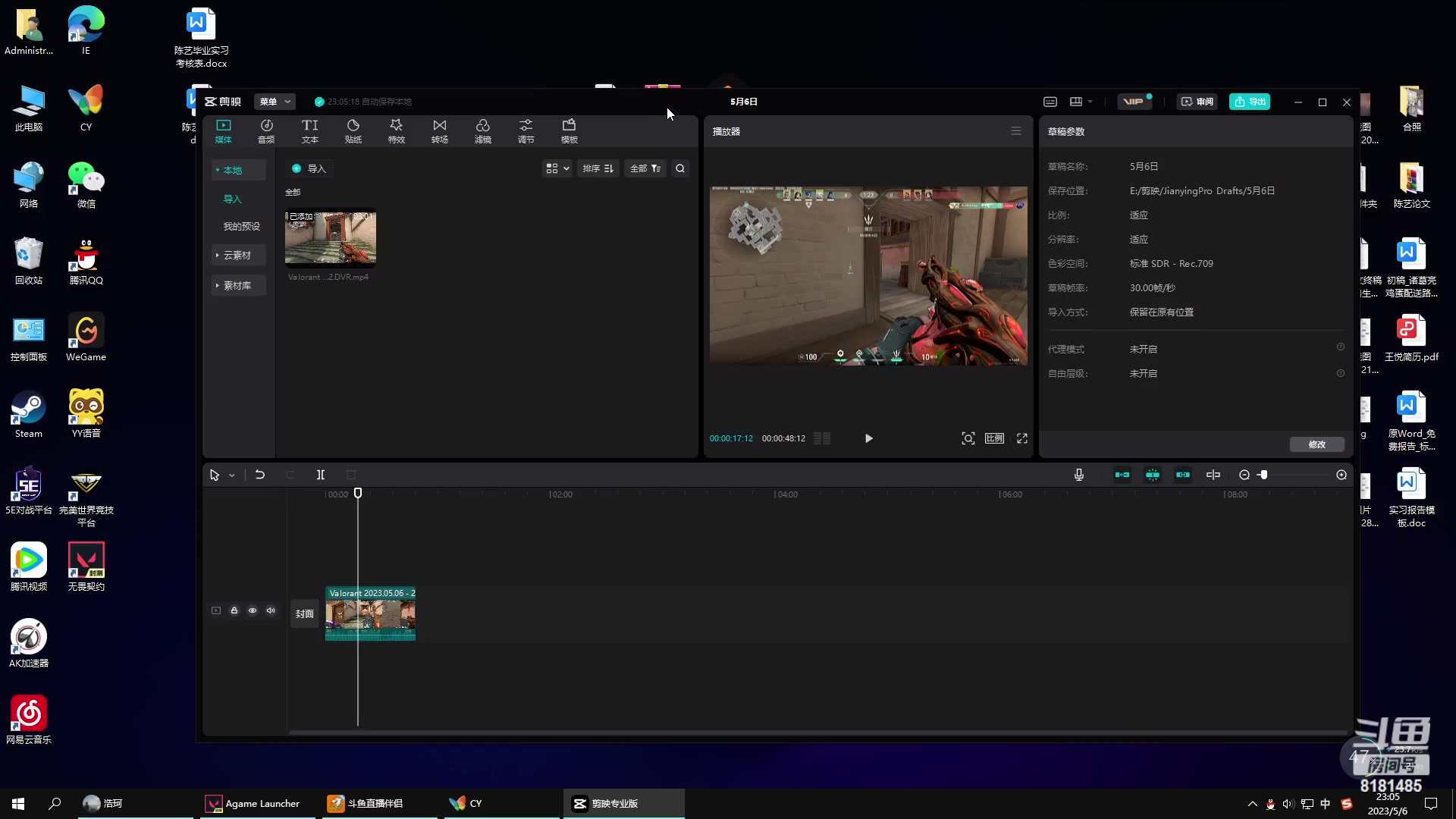Viewport: 1456px width, 819px height.
Task: Select the 调节 adjustment icon
Action: click(526, 131)
